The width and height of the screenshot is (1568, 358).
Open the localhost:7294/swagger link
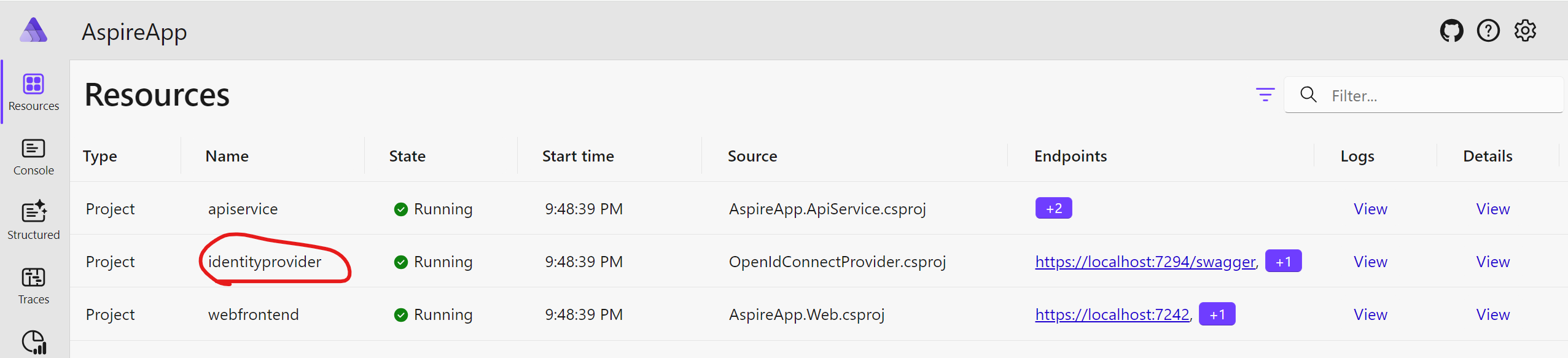[x=1145, y=261]
